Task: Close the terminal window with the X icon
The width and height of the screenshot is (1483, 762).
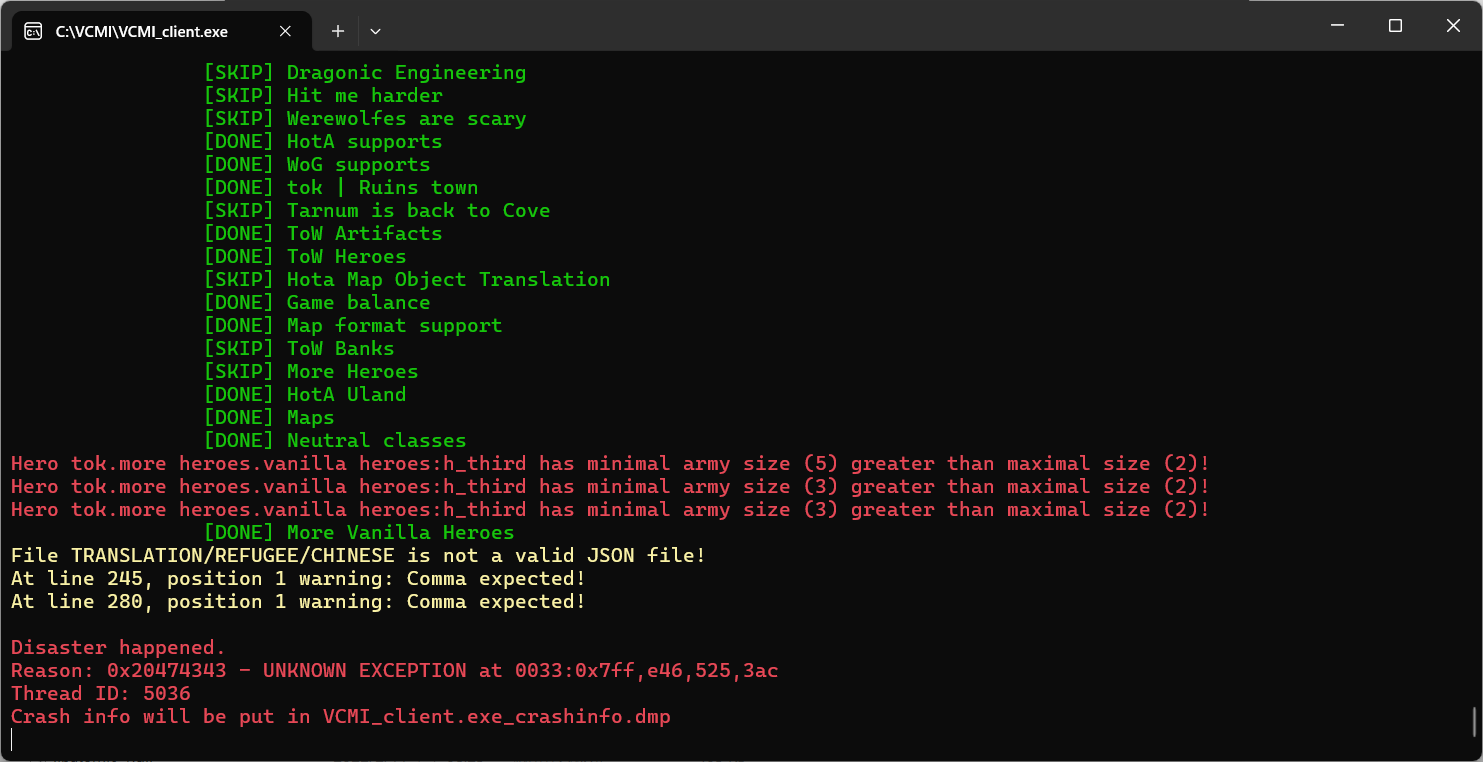Action: (1453, 26)
